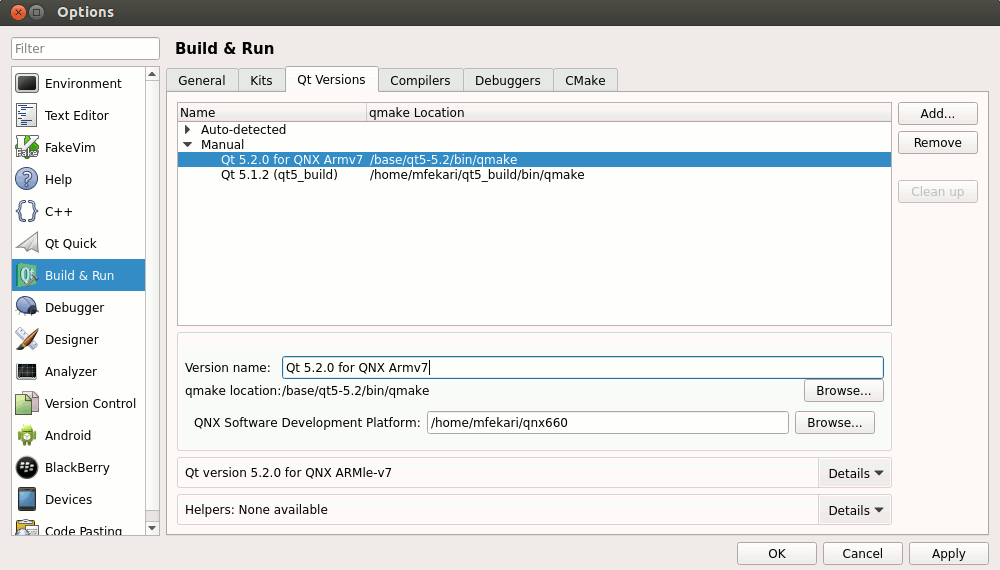Click the Name column header
The image size is (1000, 570).
(272, 112)
